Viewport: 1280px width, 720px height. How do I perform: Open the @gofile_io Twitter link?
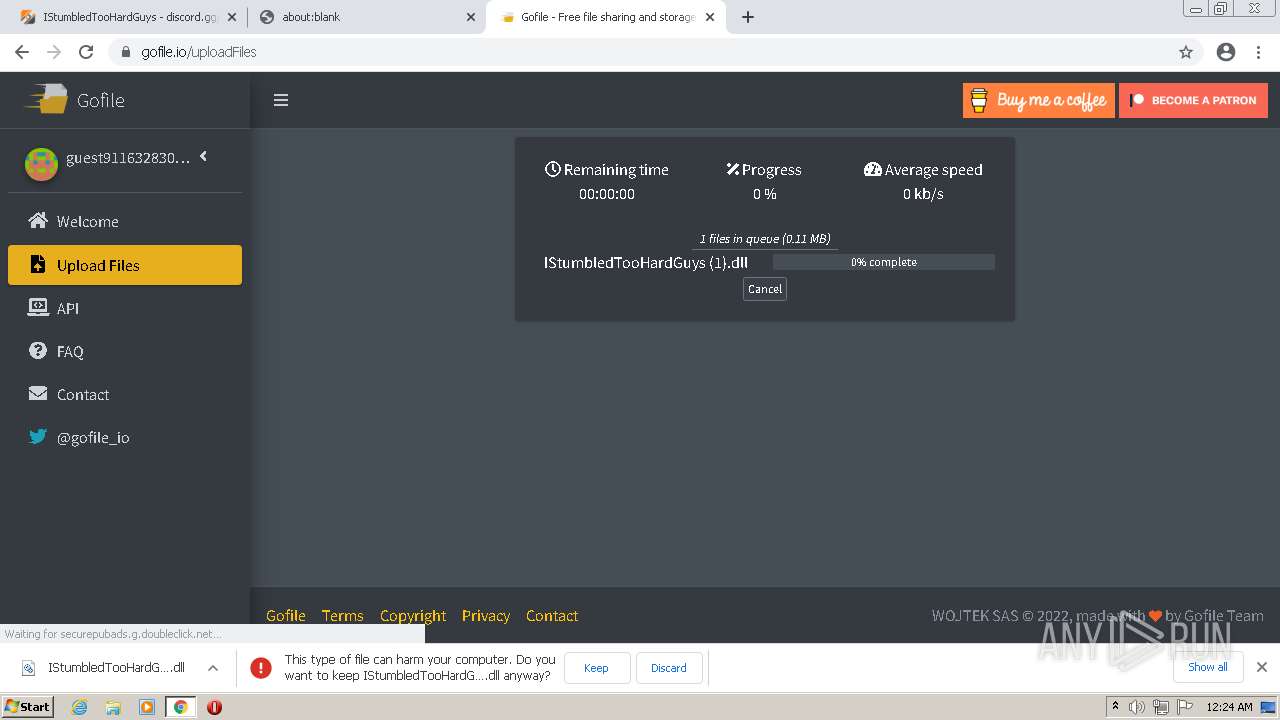point(125,437)
